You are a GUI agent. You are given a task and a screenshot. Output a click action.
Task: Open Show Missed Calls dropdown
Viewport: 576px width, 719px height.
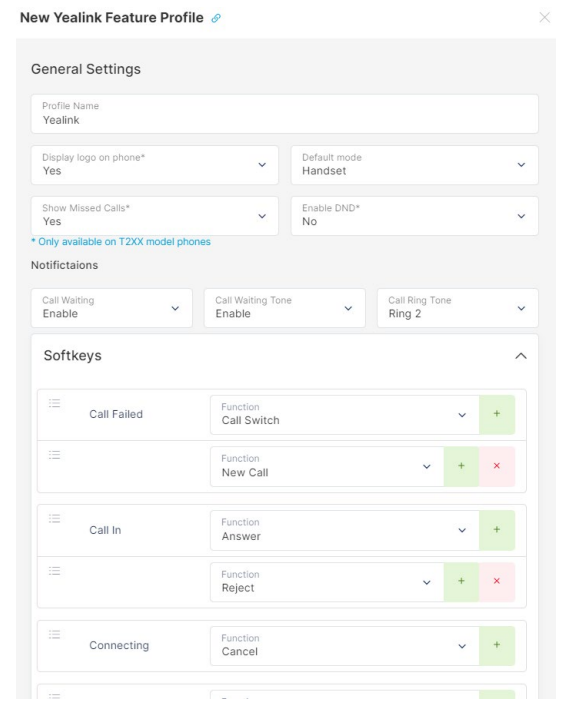point(155,216)
